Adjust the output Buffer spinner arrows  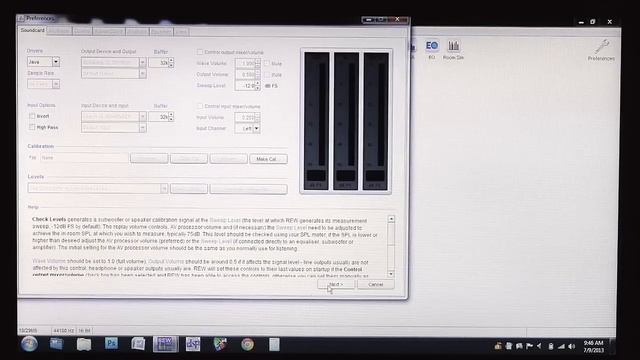point(171,62)
